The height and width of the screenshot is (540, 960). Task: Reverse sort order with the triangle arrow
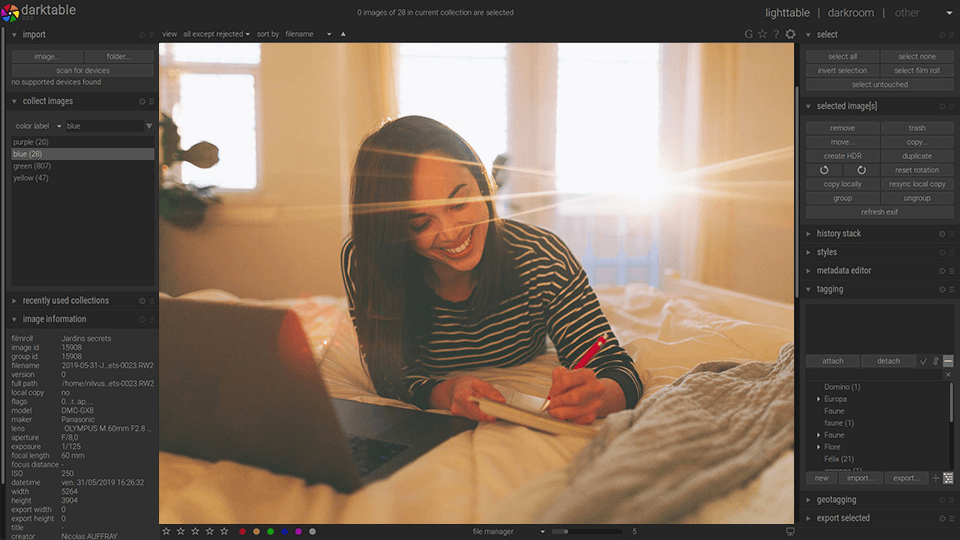343,34
